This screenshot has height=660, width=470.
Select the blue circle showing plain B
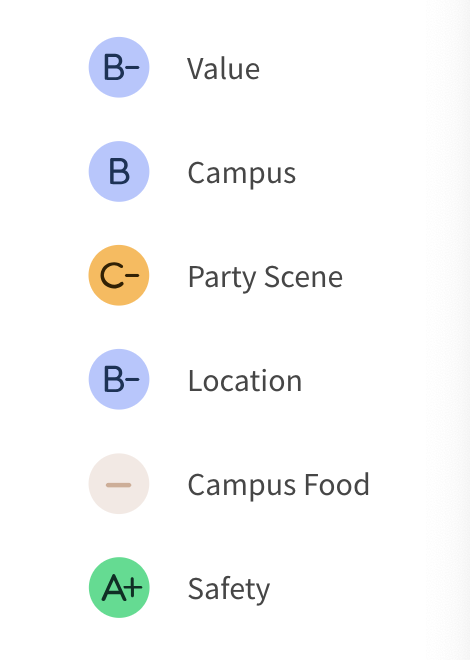[x=119, y=171]
